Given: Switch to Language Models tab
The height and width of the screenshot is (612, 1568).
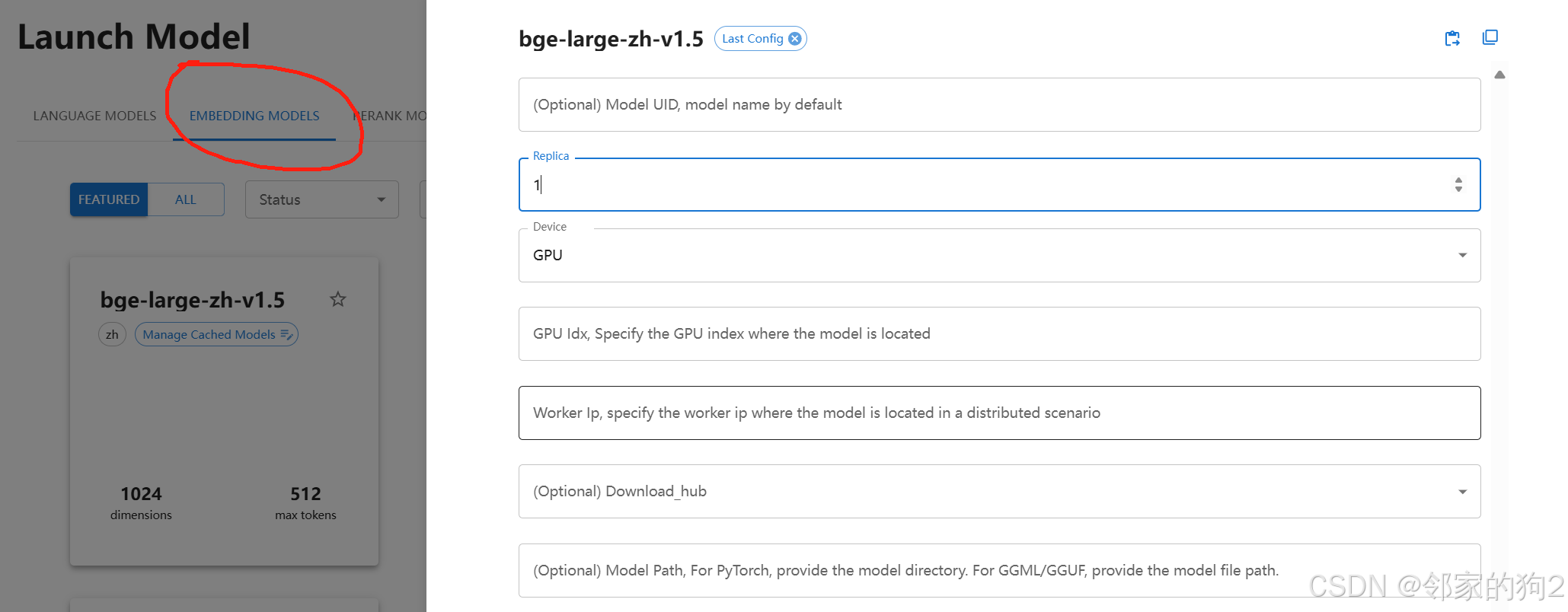Looking at the screenshot, I should pyautogui.click(x=94, y=116).
